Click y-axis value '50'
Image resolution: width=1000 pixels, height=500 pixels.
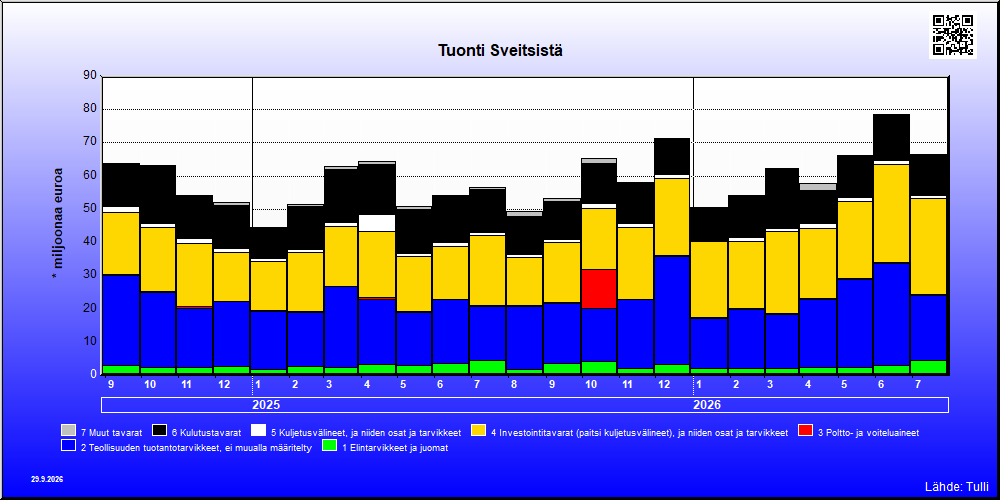pyautogui.click(x=90, y=208)
